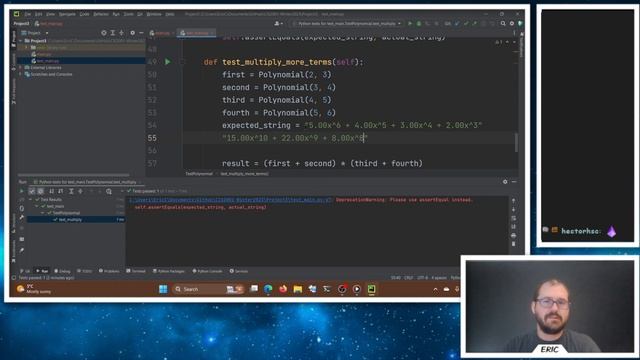Collapse Test Results tree node

click(31, 200)
